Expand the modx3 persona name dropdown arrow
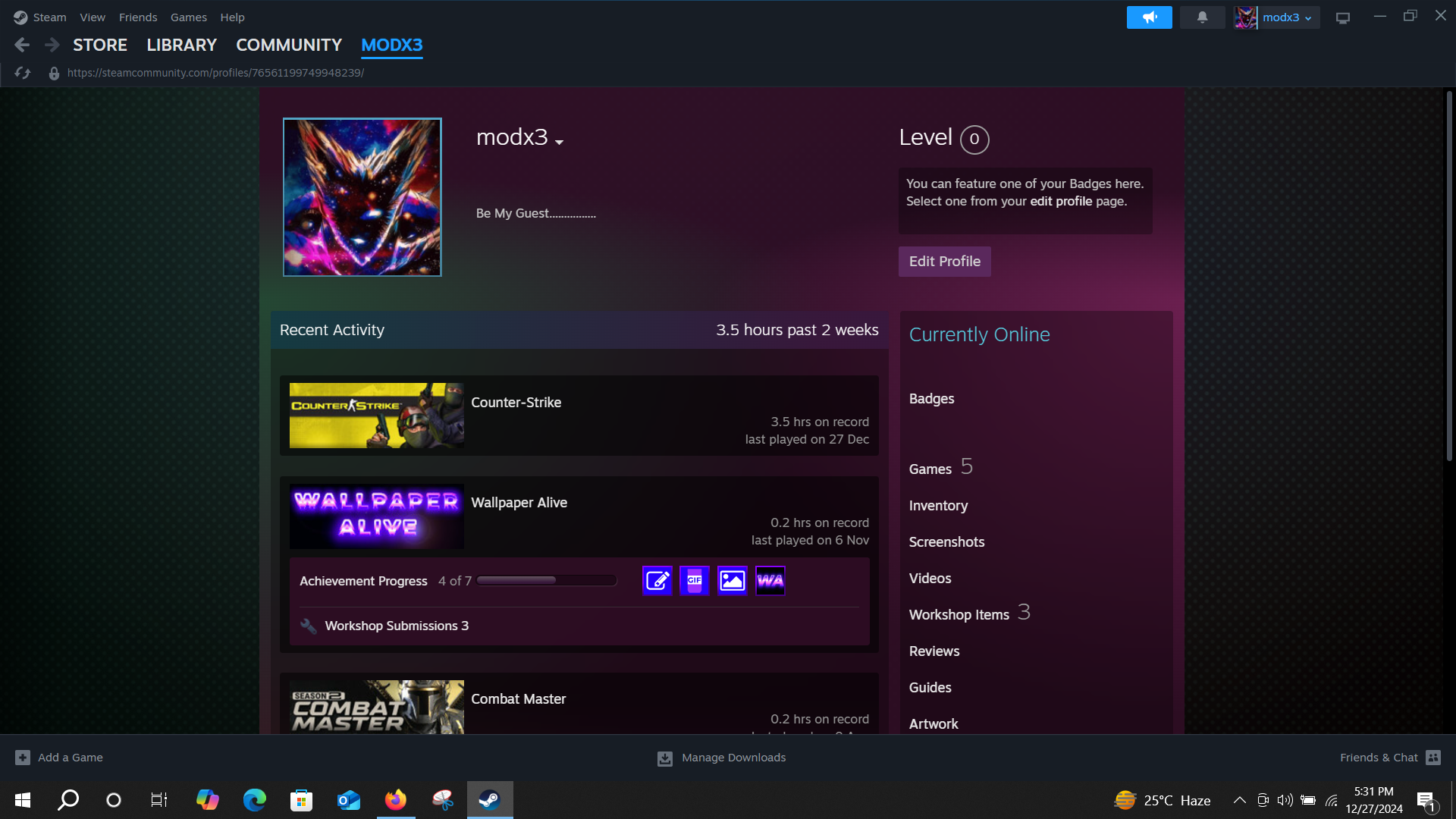Screen dimensions: 1456x819 [x=560, y=142]
